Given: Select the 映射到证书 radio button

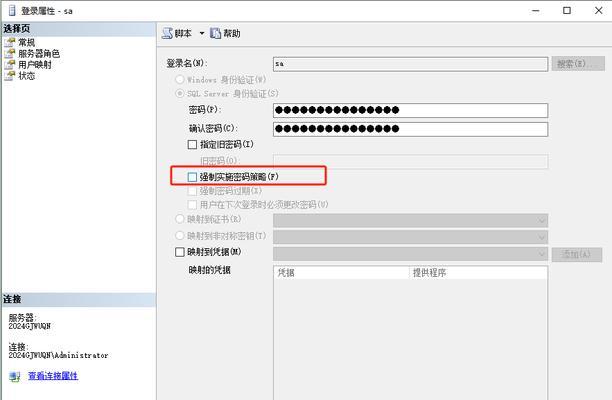Looking at the screenshot, I should point(180,219).
